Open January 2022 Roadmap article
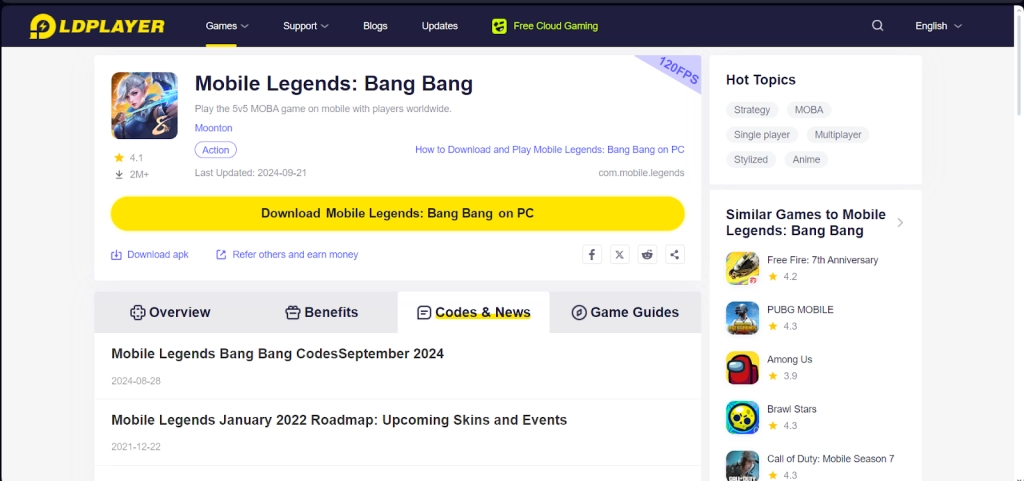 (339, 420)
